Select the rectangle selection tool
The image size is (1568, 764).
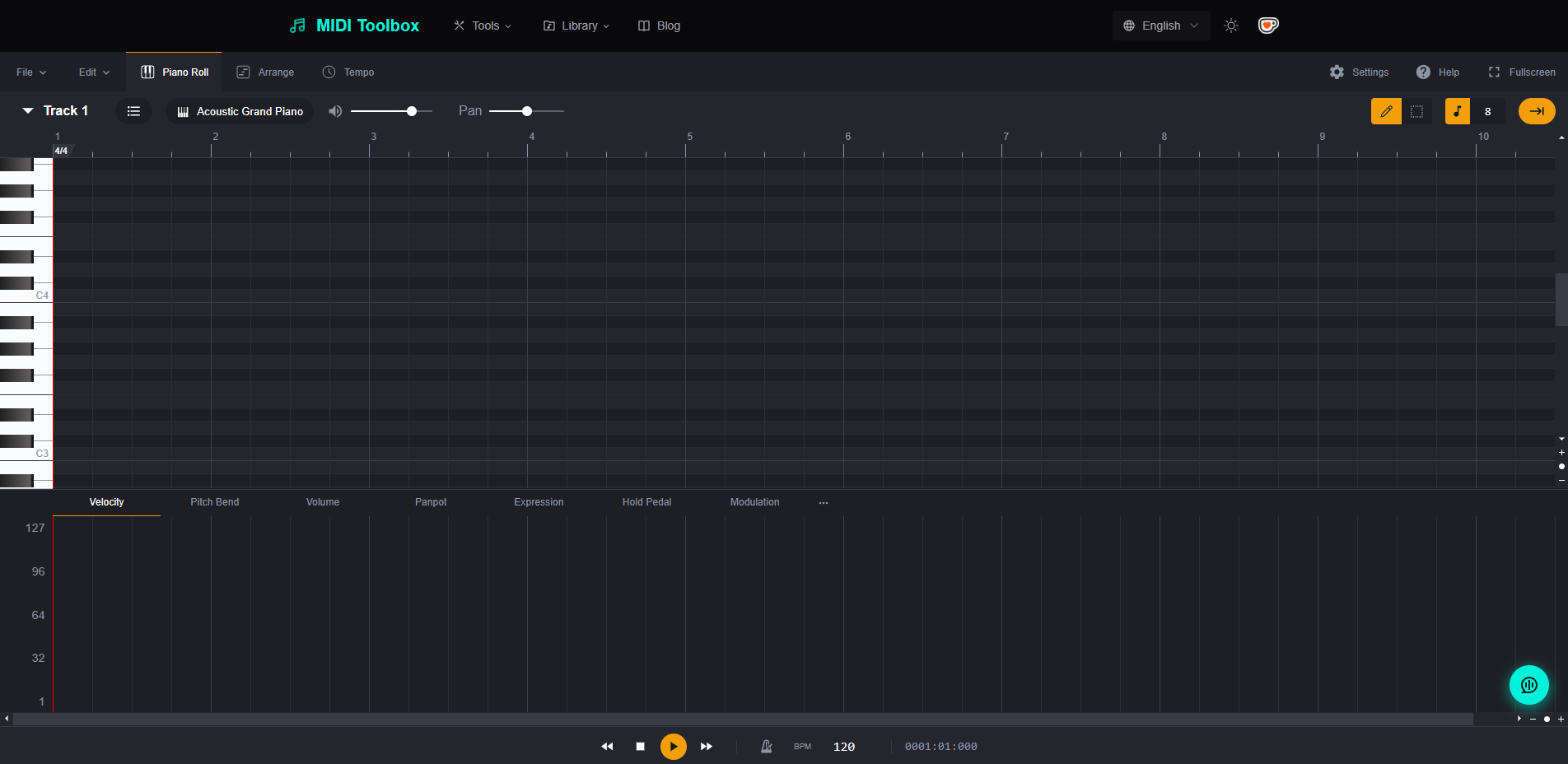pyautogui.click(x=1416, y=111)
